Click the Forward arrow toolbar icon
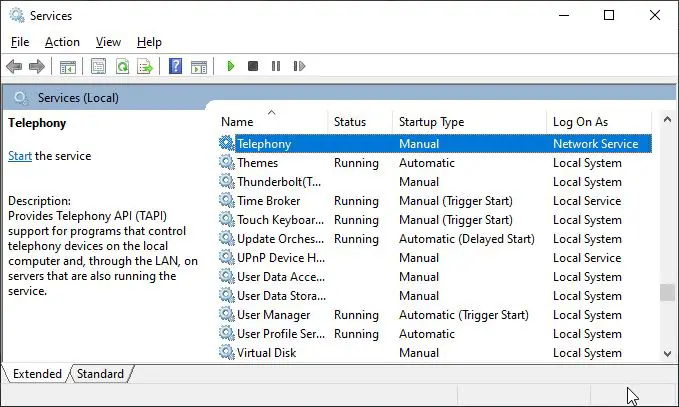The width and height of the screenshot is (679, 407). coord(37,66)
